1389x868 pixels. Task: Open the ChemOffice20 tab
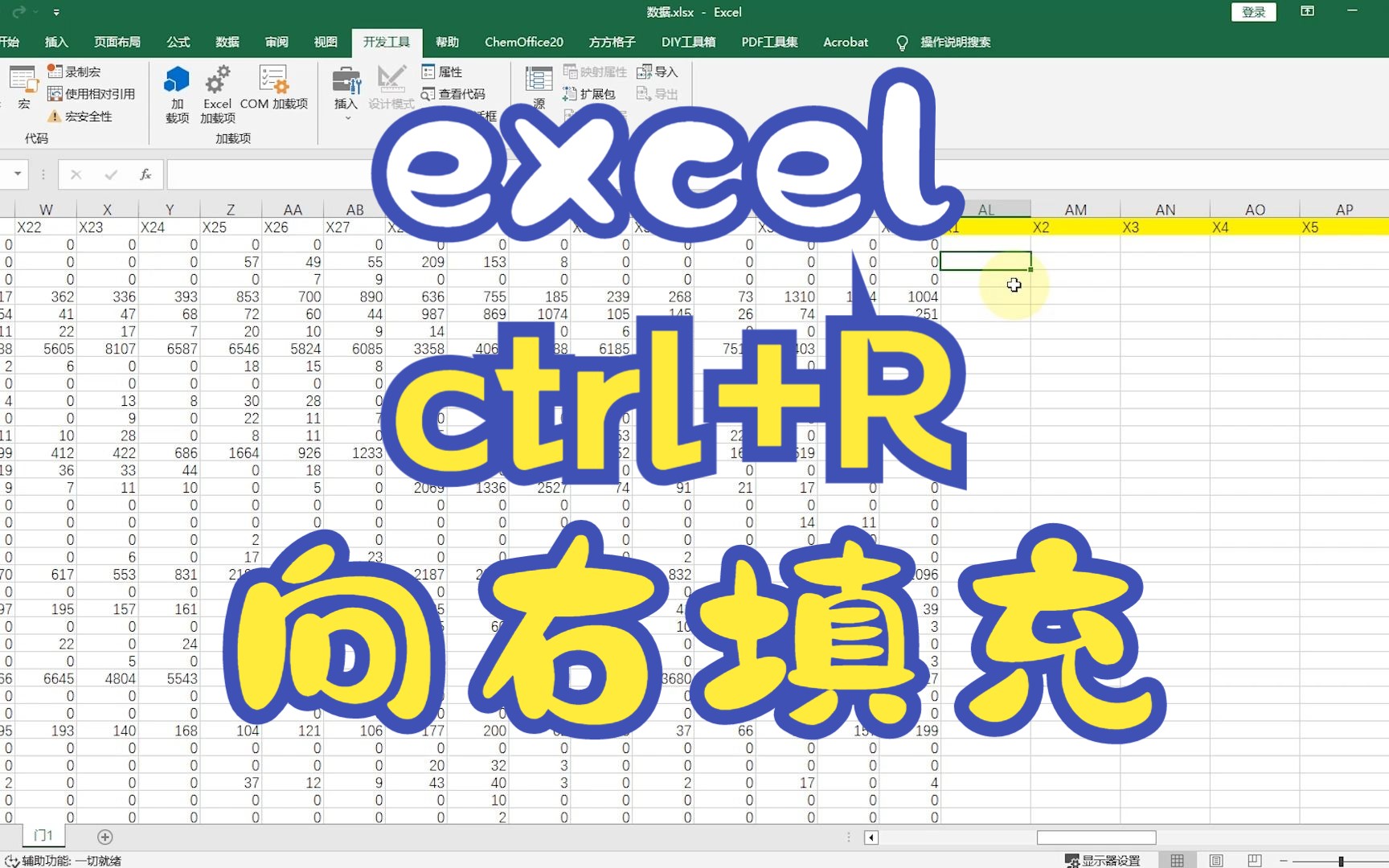(x=524, y=42)
